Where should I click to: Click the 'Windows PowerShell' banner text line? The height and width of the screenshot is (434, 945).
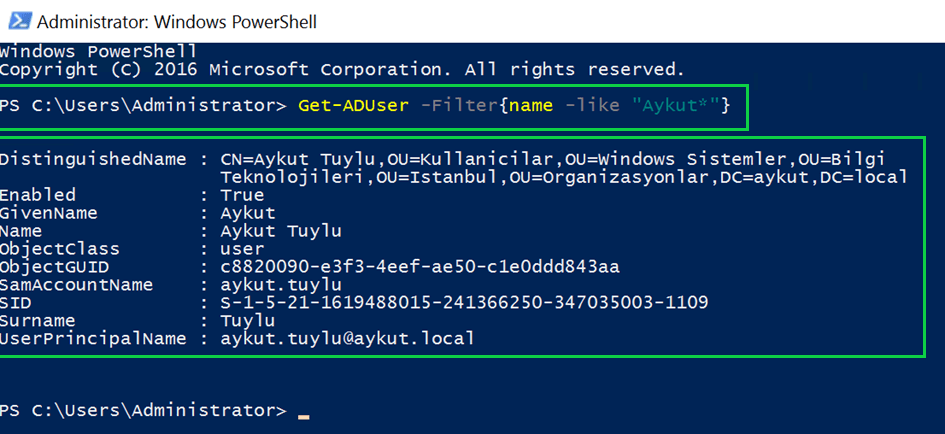(98, 51)
